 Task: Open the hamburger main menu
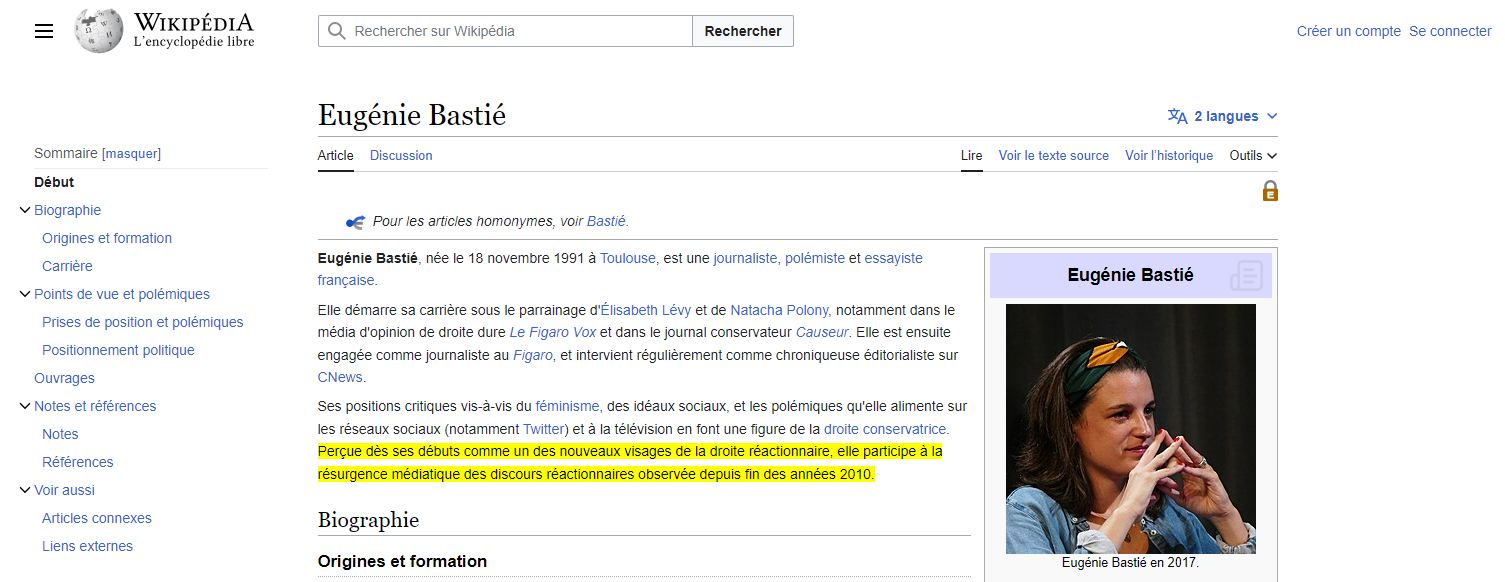43,31
